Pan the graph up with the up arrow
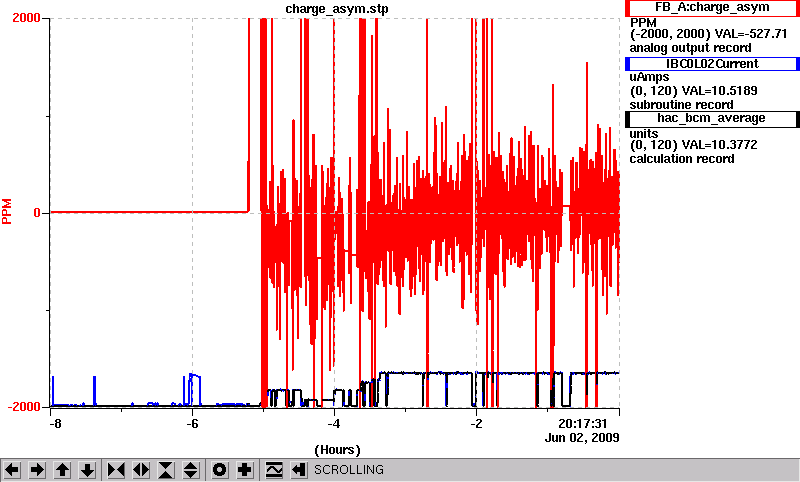Viewport: 800px width, 482px height. (x=62, y=469)
